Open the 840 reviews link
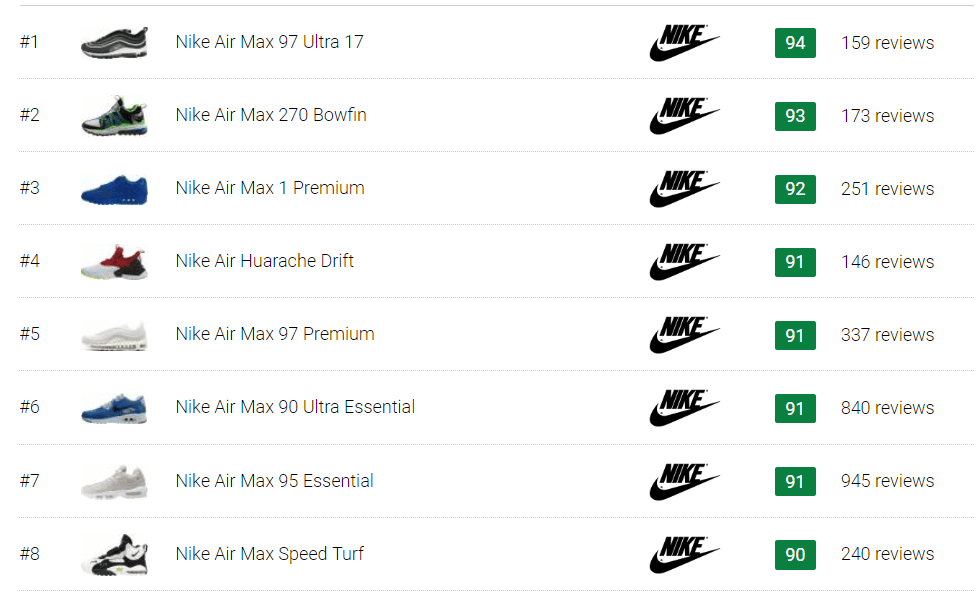The width and height of the screenshot is (979, 598). click(x=887, y=408)
